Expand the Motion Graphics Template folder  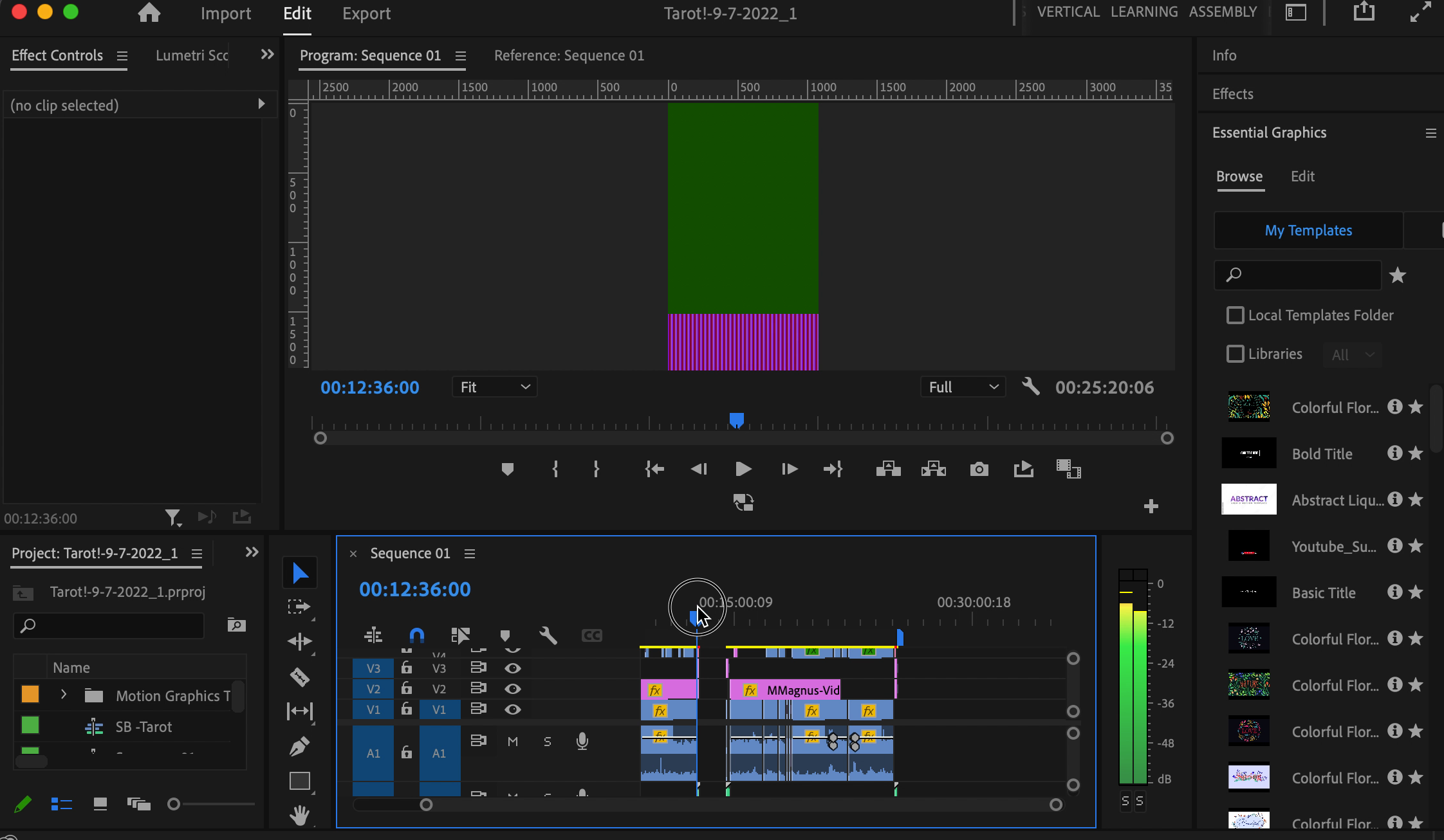click(64, 695)
